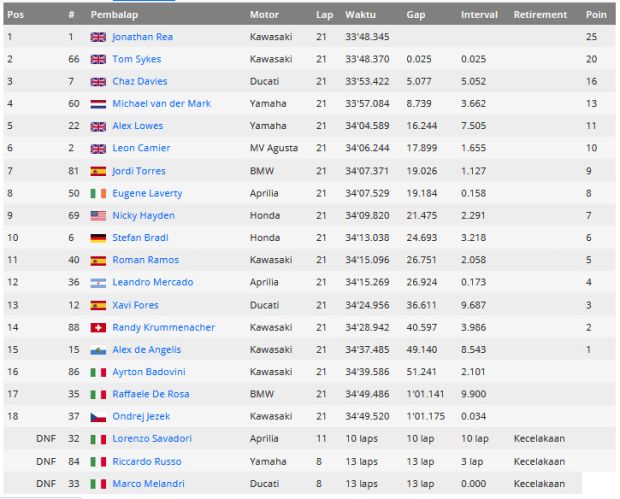Image resolution: width=620 pixels, height=499 pixels.
Task: Open Roman Ramos rider link
Action: point(146,260)
